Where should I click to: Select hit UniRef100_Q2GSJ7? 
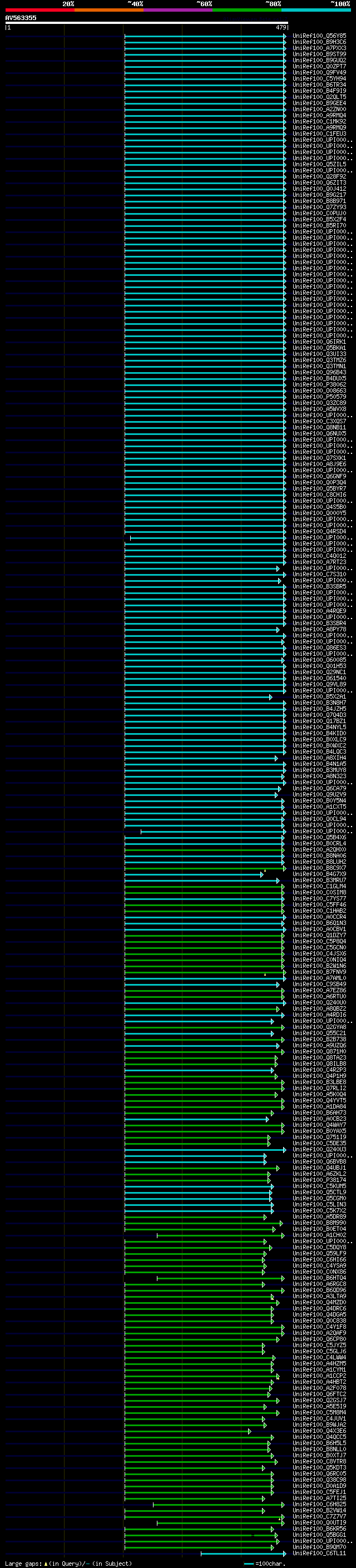coord(319,1401)
